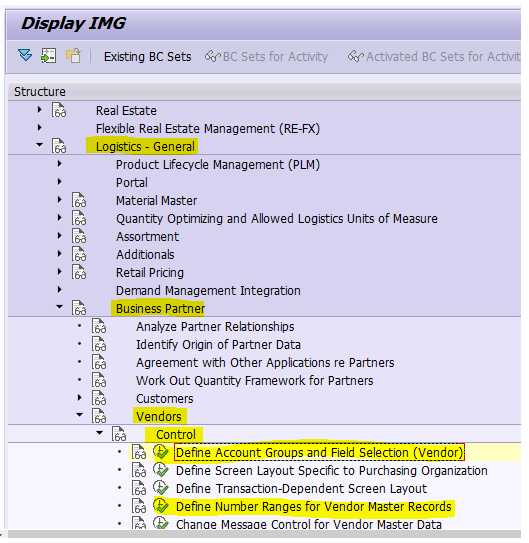Open documentation icon for Analyze Partner Relationships
Viewport: 529px width, 543px height.
(x=99, y=326)
